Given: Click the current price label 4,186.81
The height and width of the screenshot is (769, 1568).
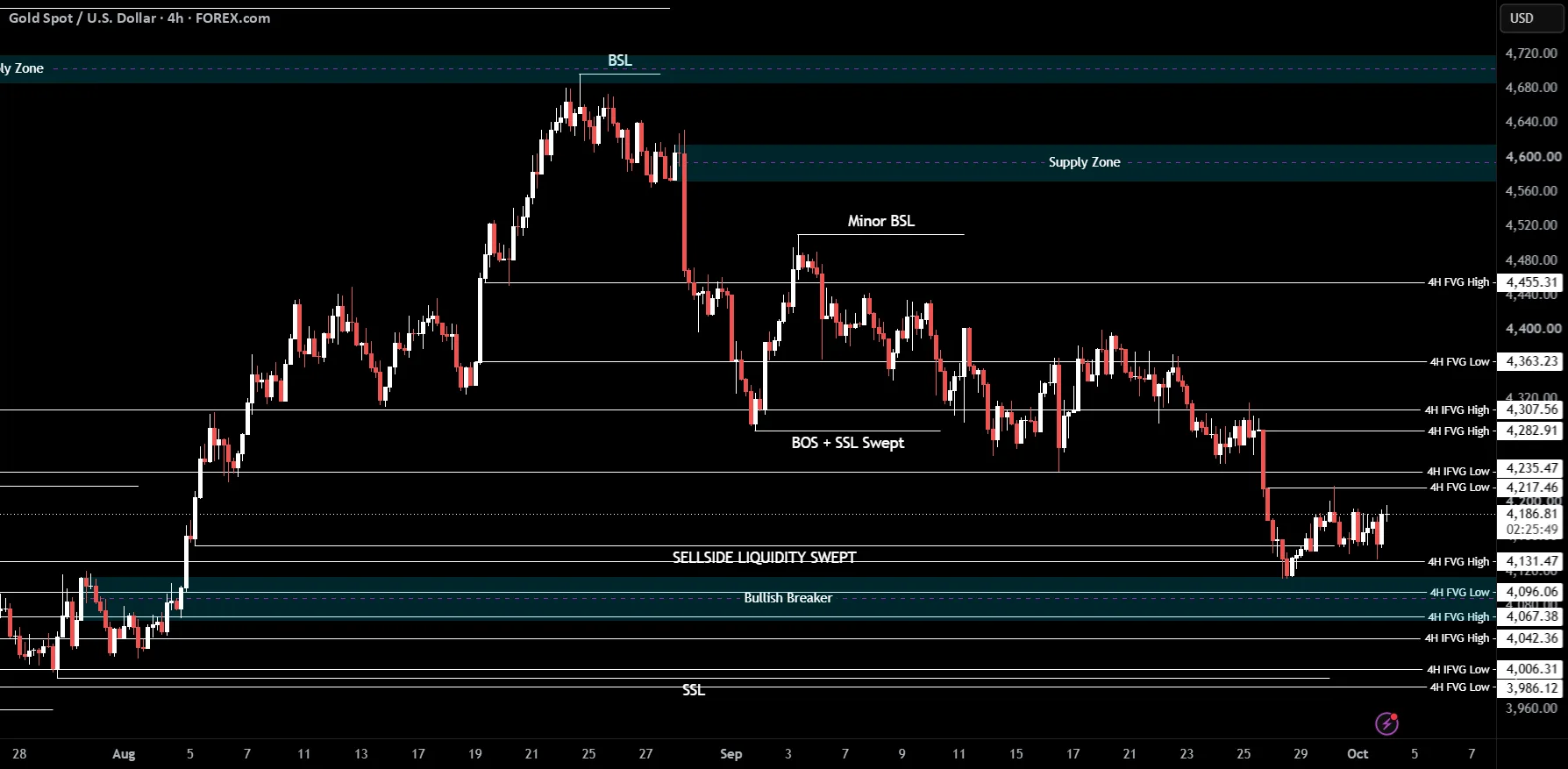Looking at the screenshot, I should 1531,514.
